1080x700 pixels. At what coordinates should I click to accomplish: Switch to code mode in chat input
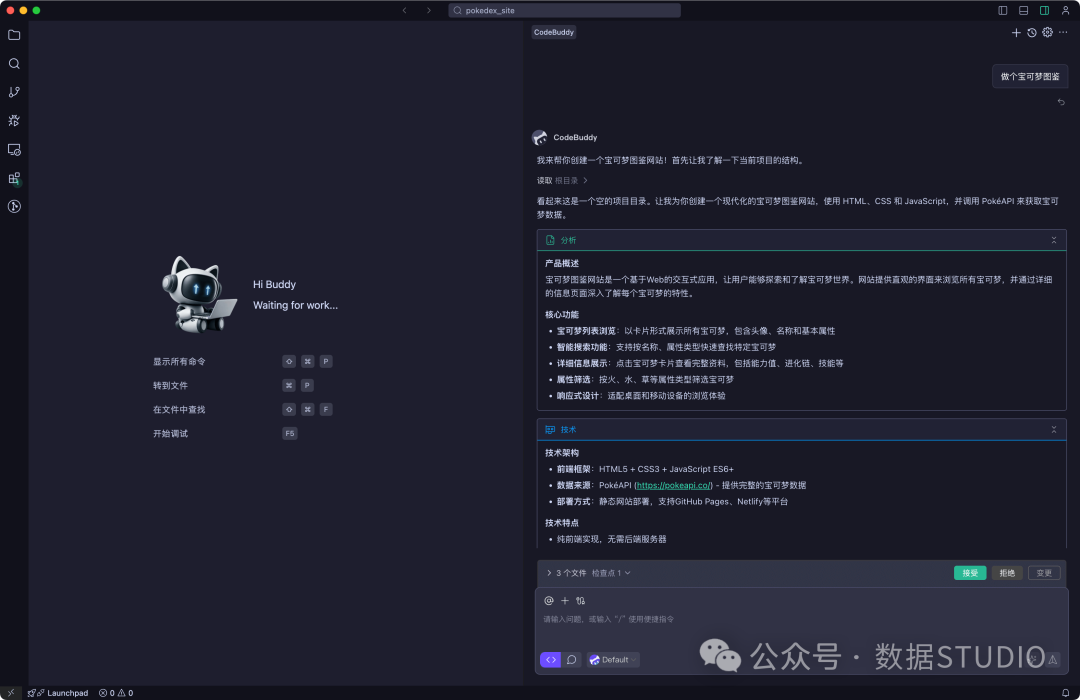click(x=550, y=660)
